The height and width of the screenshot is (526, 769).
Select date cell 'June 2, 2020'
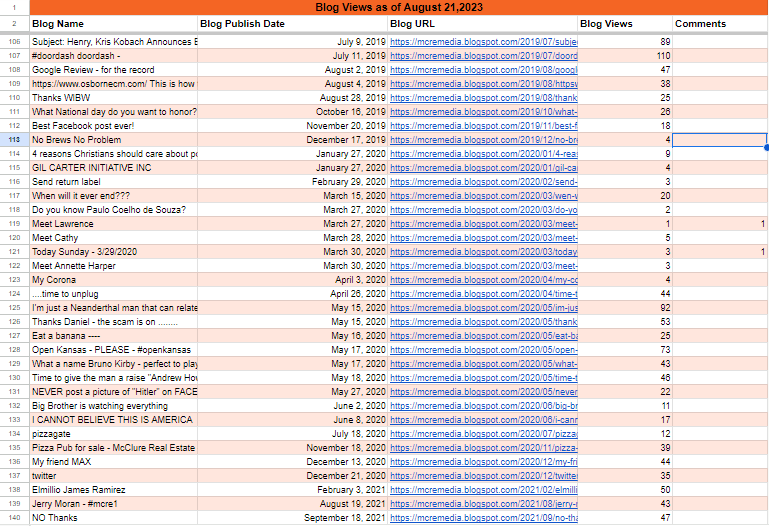click(292, 406)
